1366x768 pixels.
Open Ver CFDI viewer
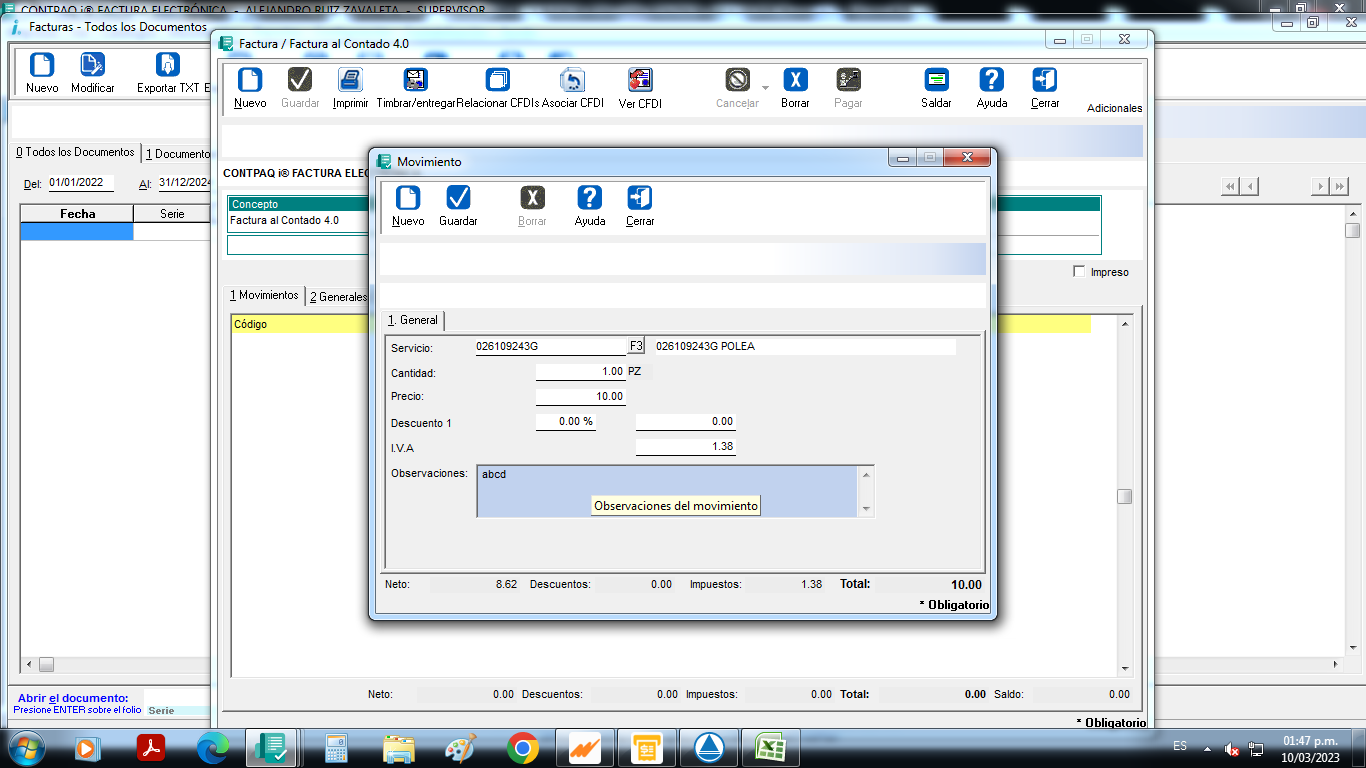click(640, 80)
